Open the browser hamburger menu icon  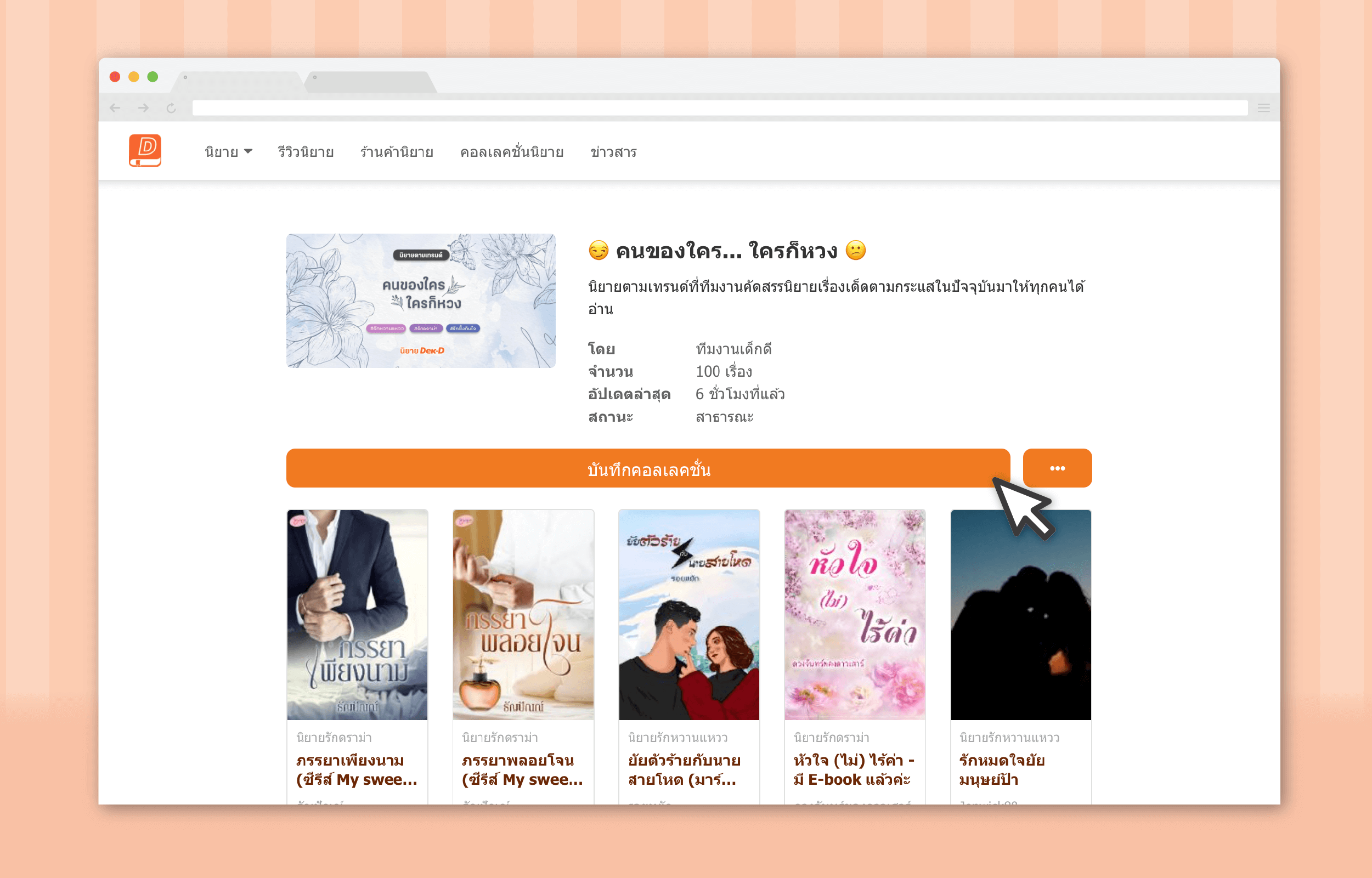click(1263, 107)
